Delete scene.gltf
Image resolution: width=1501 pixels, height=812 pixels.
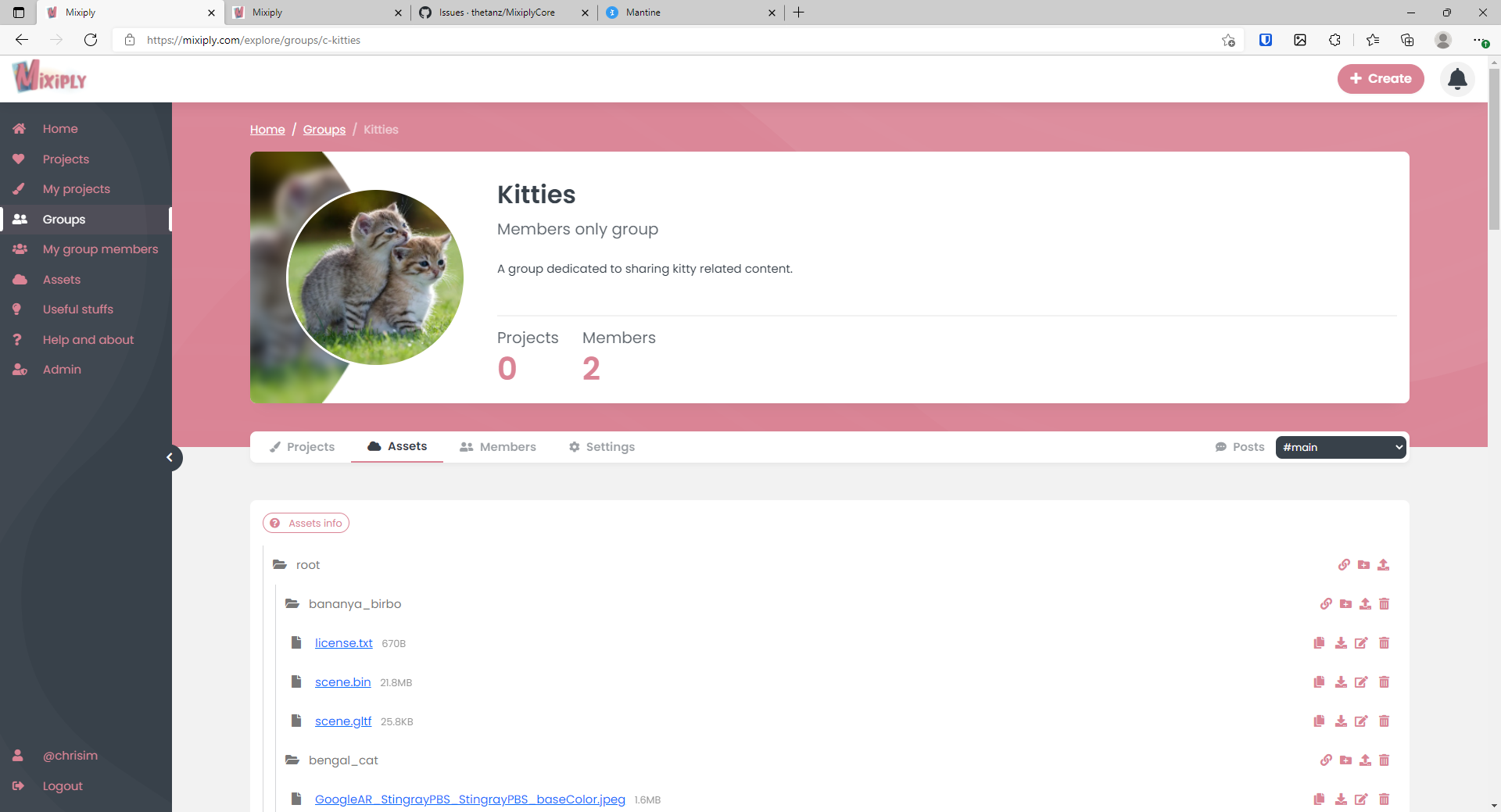[x=1385, y=721]
